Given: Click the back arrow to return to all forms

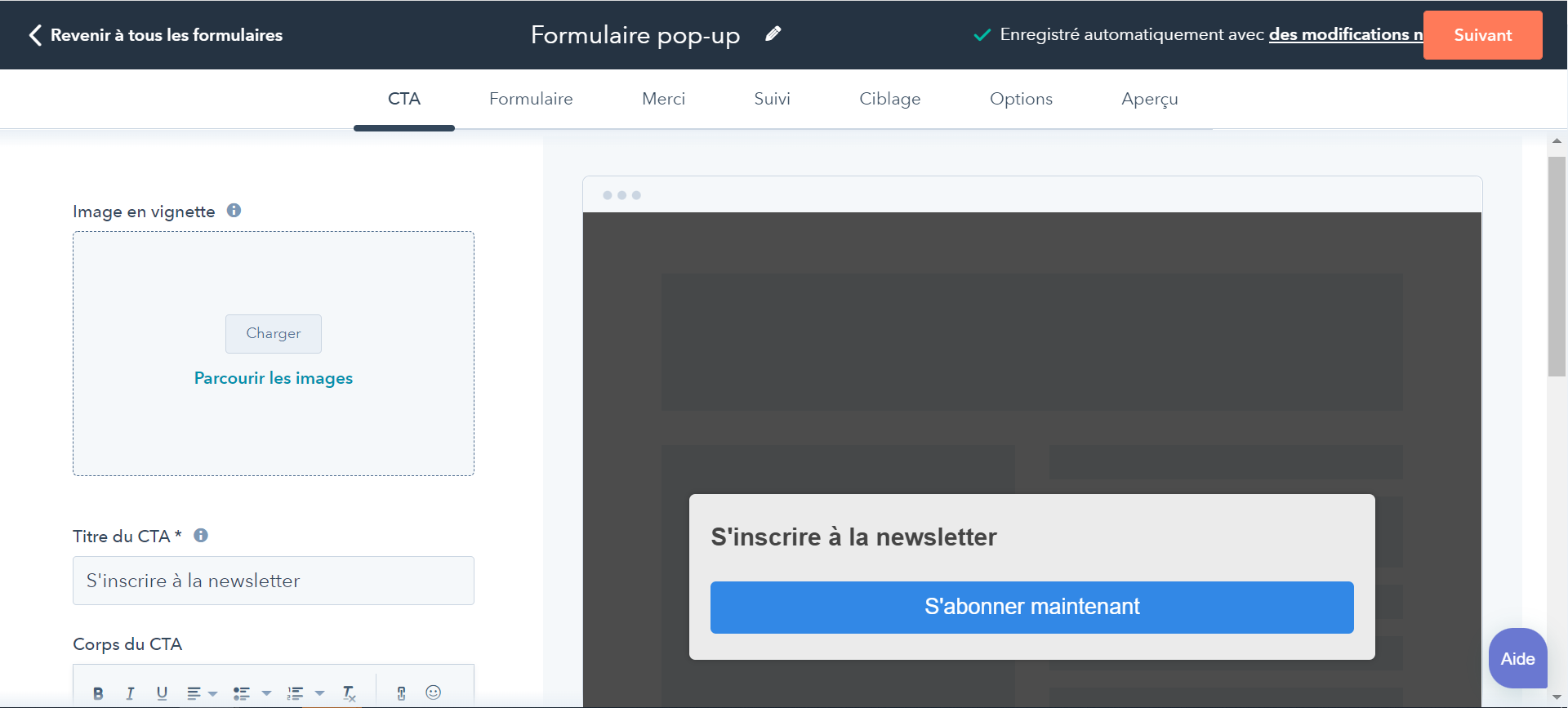Looking at the screenshot, I should point(35,35).
